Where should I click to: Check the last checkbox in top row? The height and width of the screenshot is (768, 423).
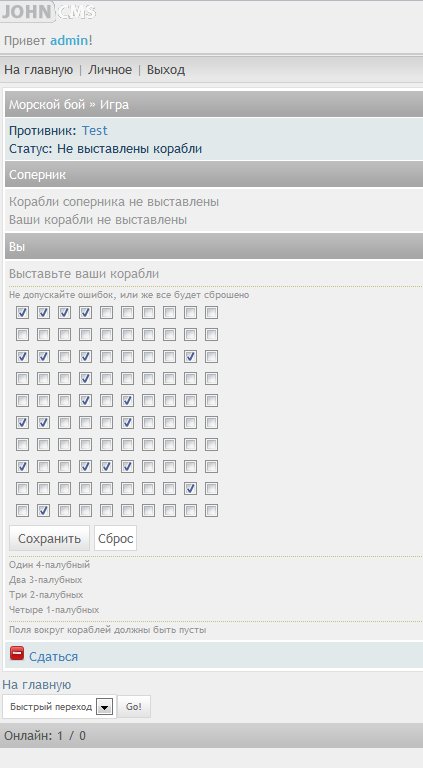pyautogui.click(x=212, y=312)
